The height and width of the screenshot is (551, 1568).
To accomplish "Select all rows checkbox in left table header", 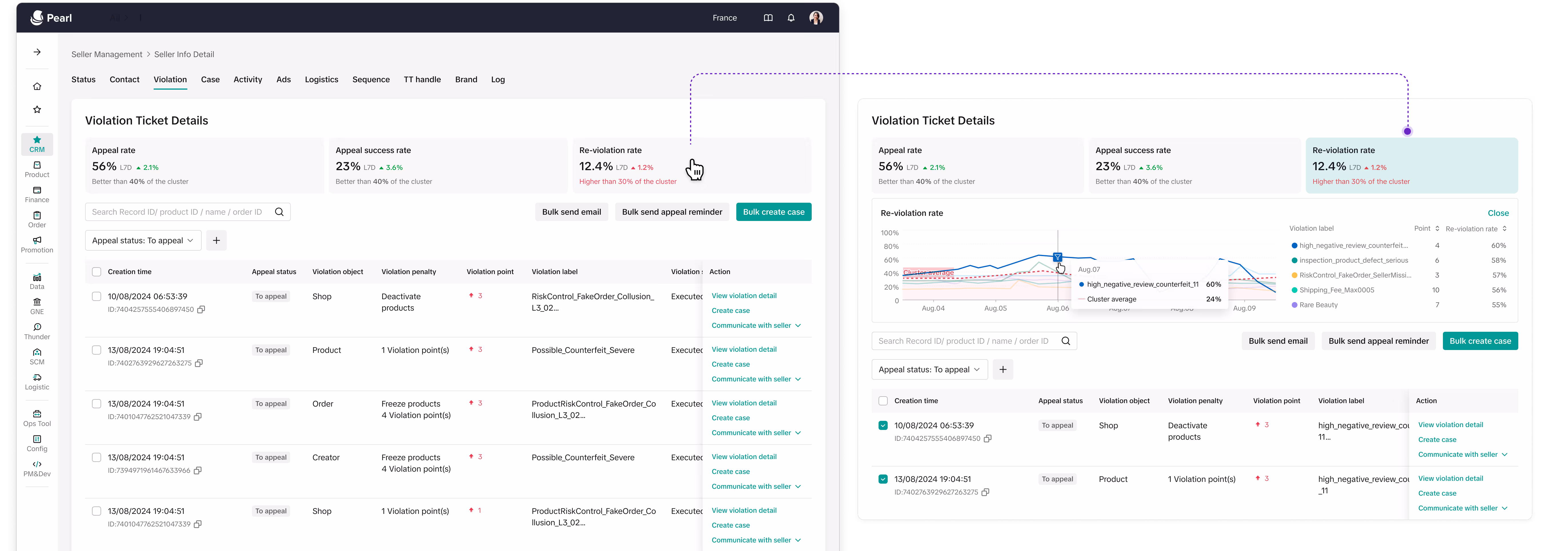I will point(96,272).
